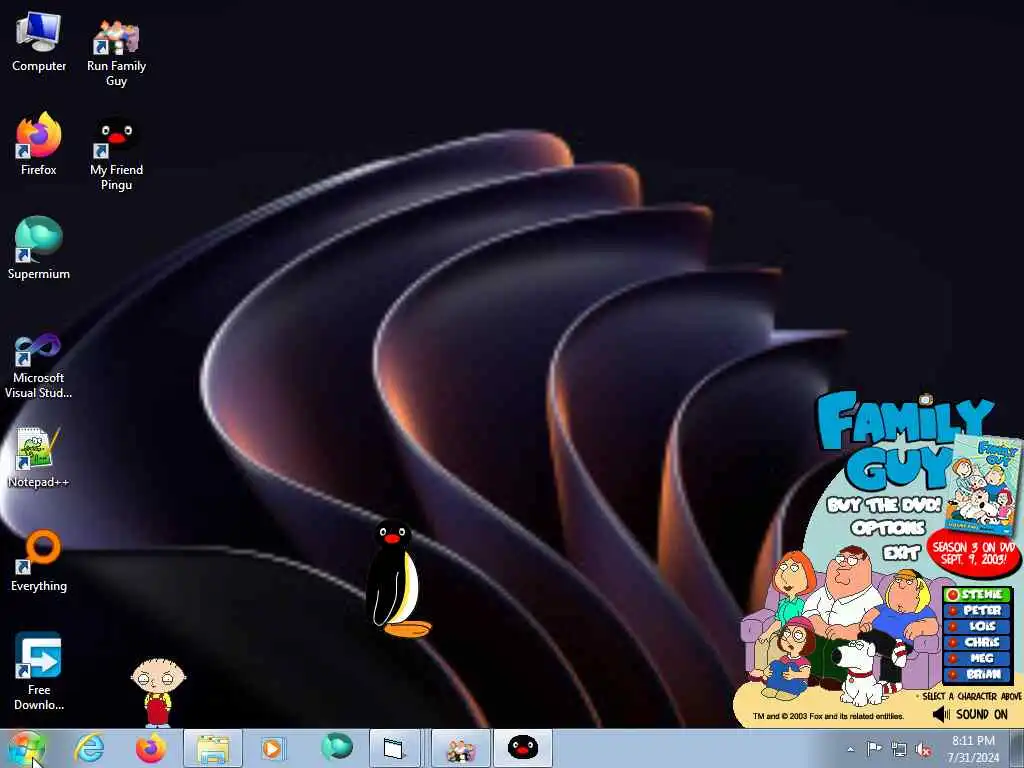The image size is (1024, 768).
Task: Switch to Family Guy taskbar app
Action: point(460,748)
